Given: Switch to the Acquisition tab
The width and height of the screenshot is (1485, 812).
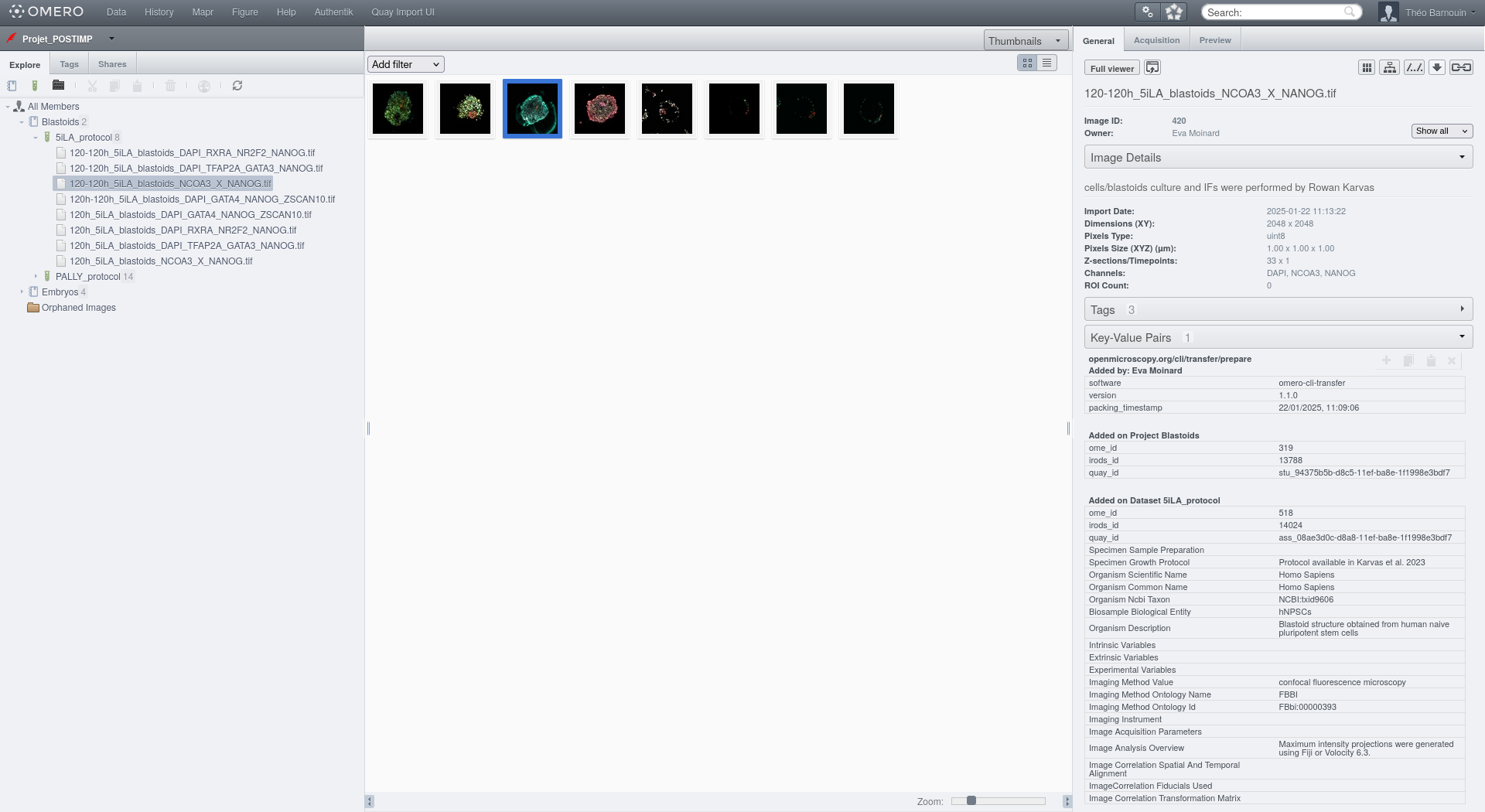Looking at the screenshot, I should click(x=1156, y=40).
